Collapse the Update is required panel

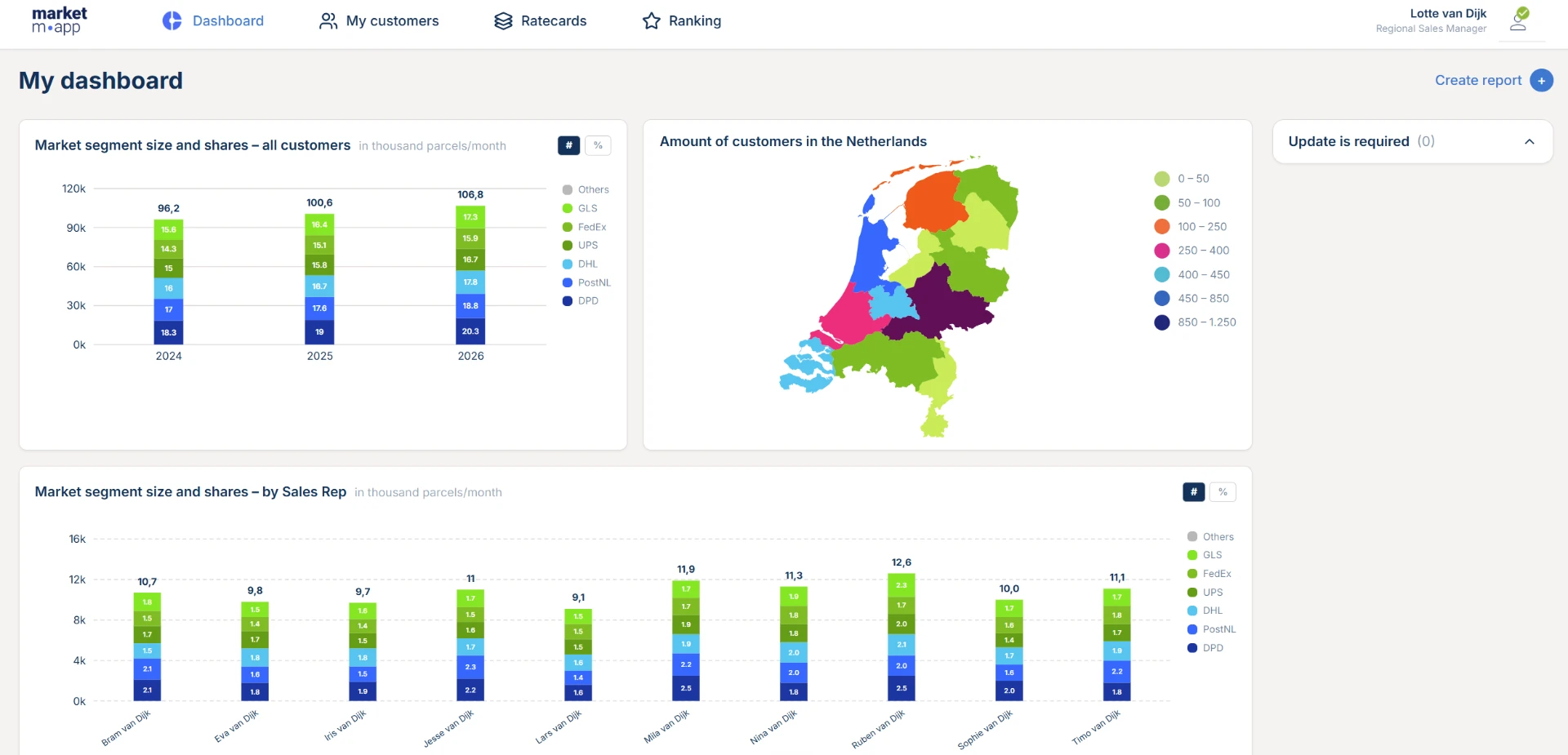pyautogui.click(x=1529, y=141)
